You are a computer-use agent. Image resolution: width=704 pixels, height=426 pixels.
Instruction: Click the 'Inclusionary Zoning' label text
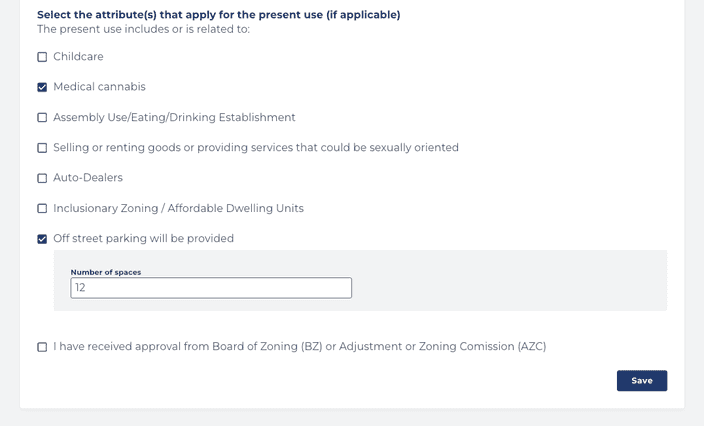pyautogui.click(x=178, y=209)
